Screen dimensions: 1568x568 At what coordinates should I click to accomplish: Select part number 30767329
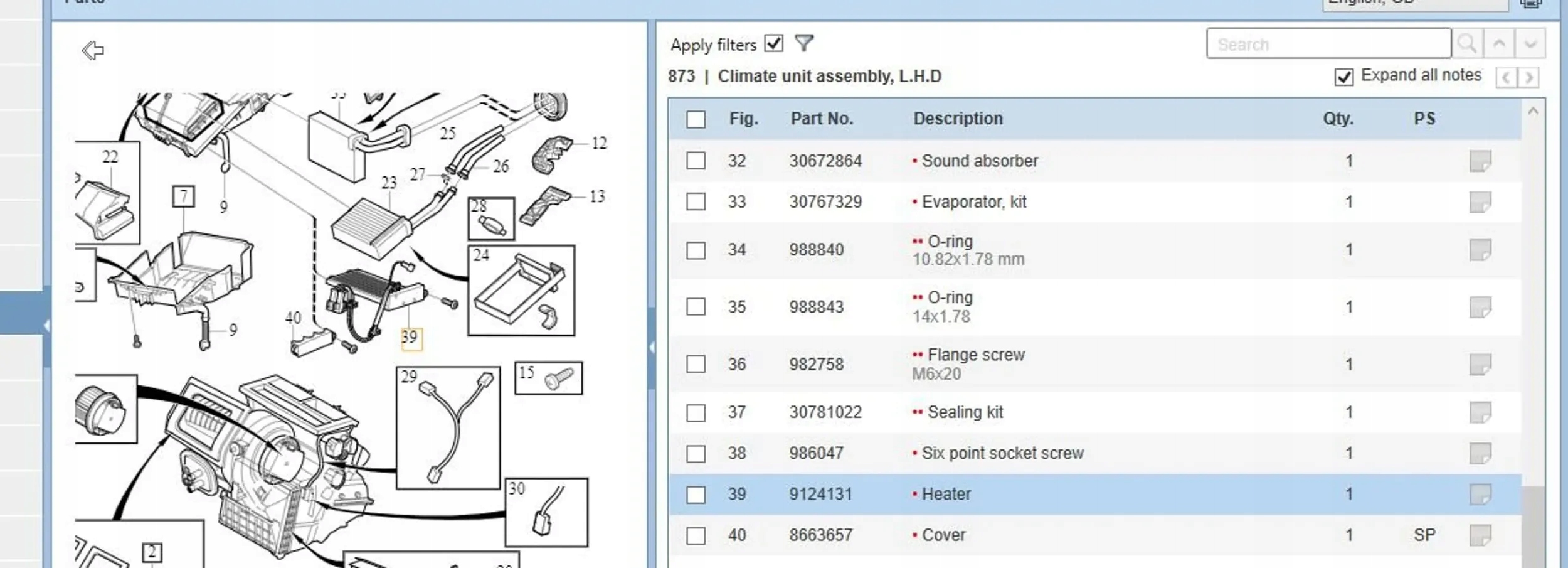(825, 201)
